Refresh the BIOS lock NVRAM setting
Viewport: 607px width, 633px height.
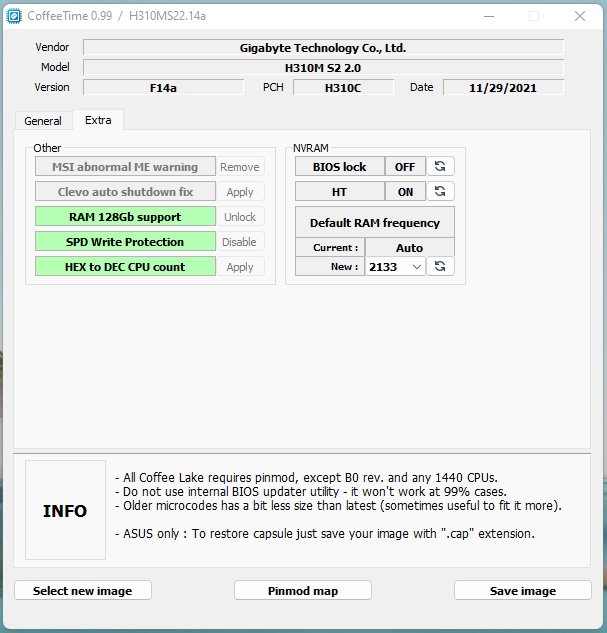440,166
